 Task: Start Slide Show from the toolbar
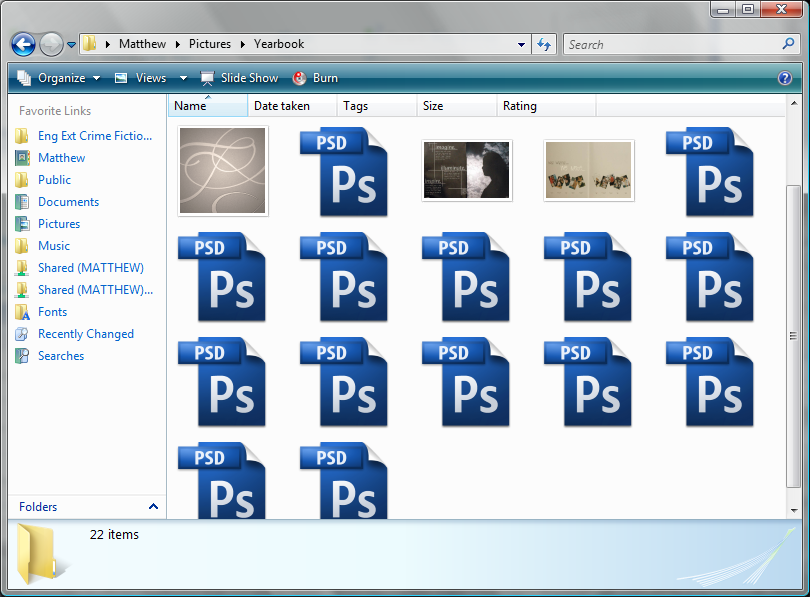pos(240,78)
